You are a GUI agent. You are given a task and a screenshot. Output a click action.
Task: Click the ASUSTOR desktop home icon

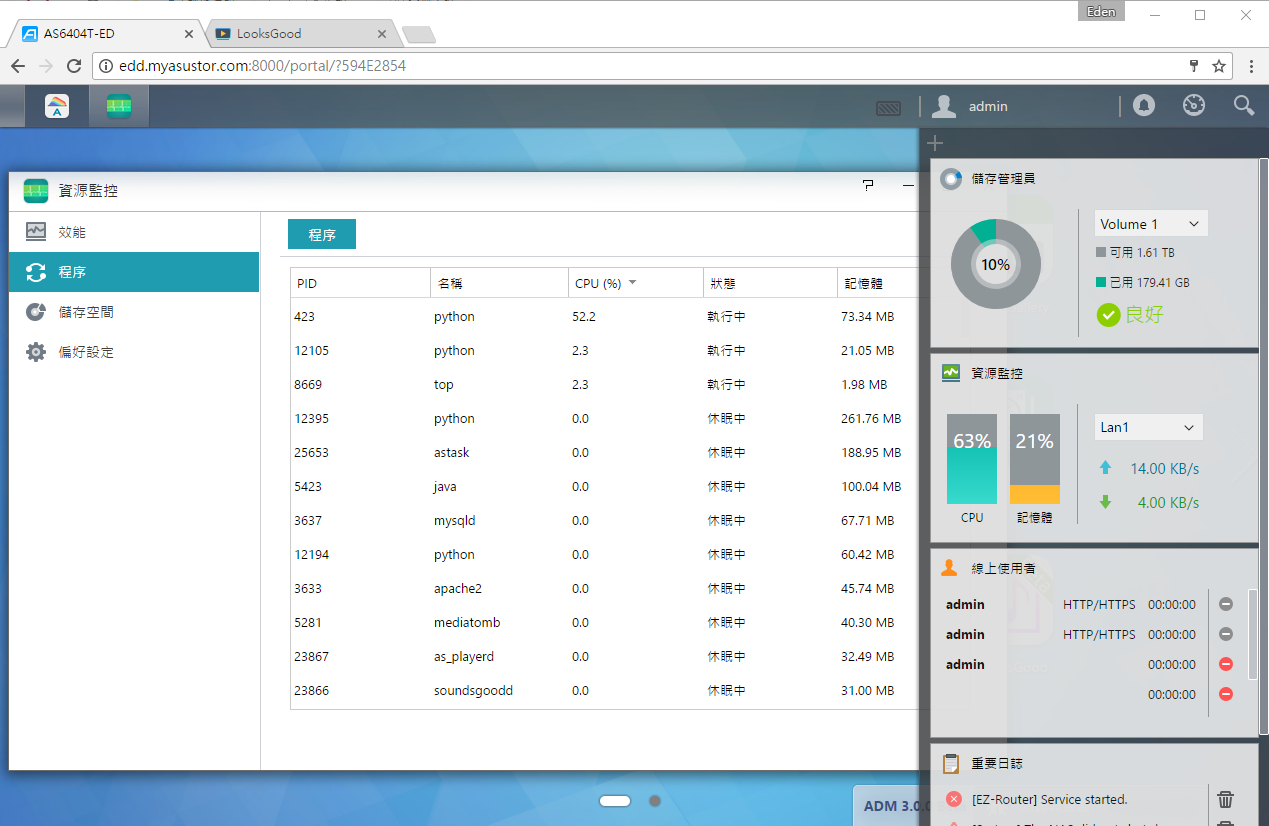pyautogui.click(x=57, y=106)
